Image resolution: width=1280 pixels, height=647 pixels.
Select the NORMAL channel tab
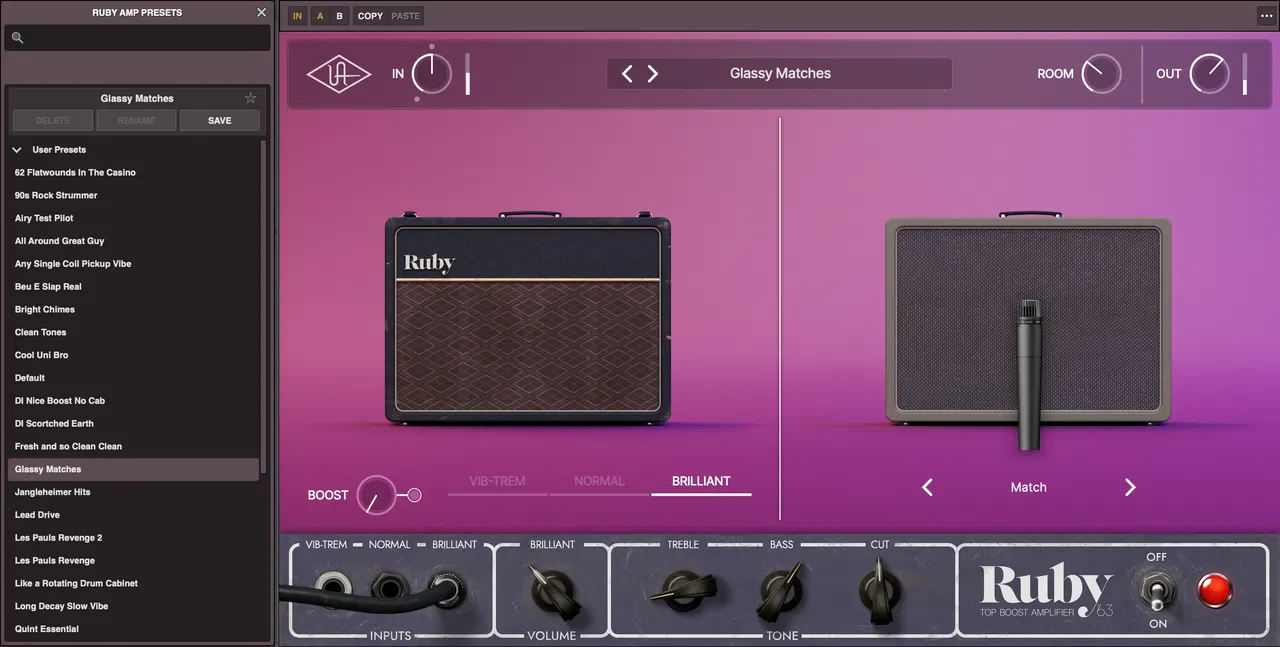click(599, 480)
